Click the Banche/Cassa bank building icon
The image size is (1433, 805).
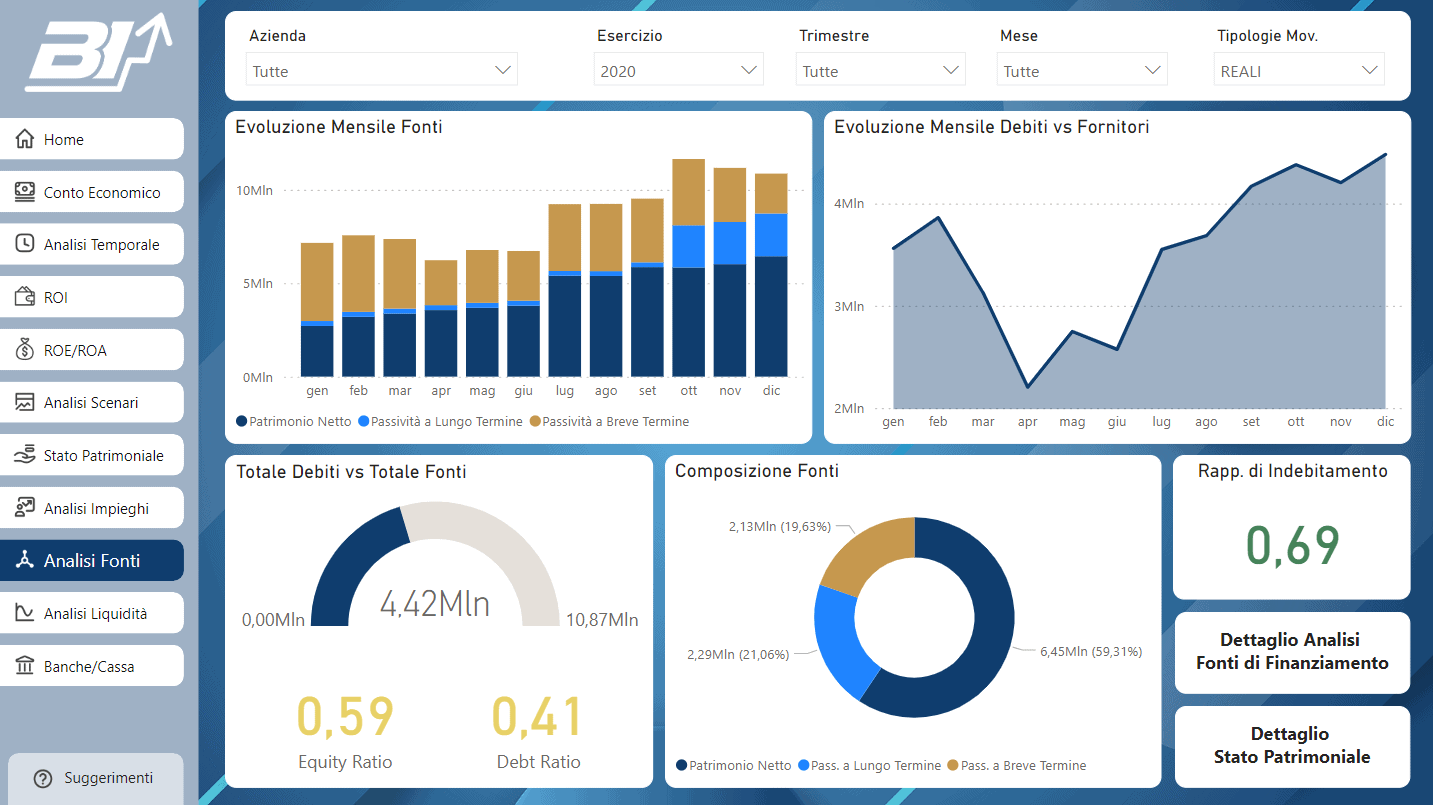pos(25,666)
